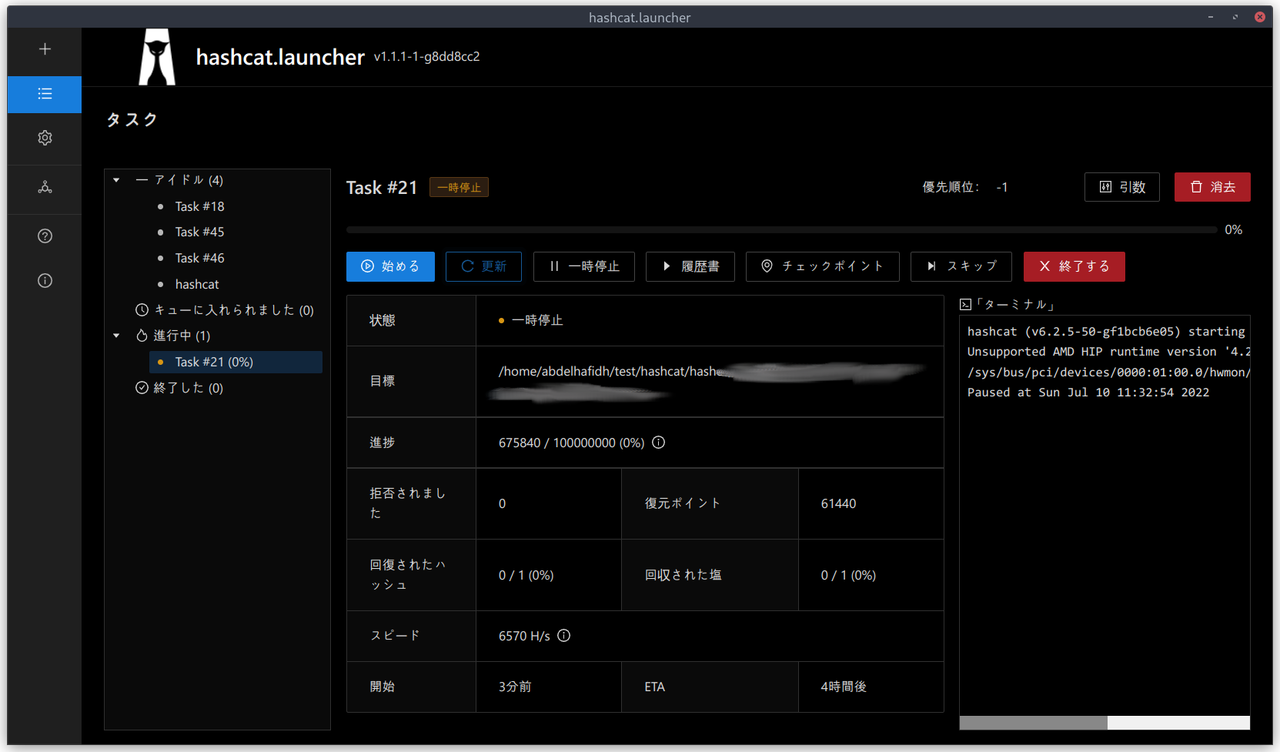Open the new task plus icon

(x=45, y=49)
